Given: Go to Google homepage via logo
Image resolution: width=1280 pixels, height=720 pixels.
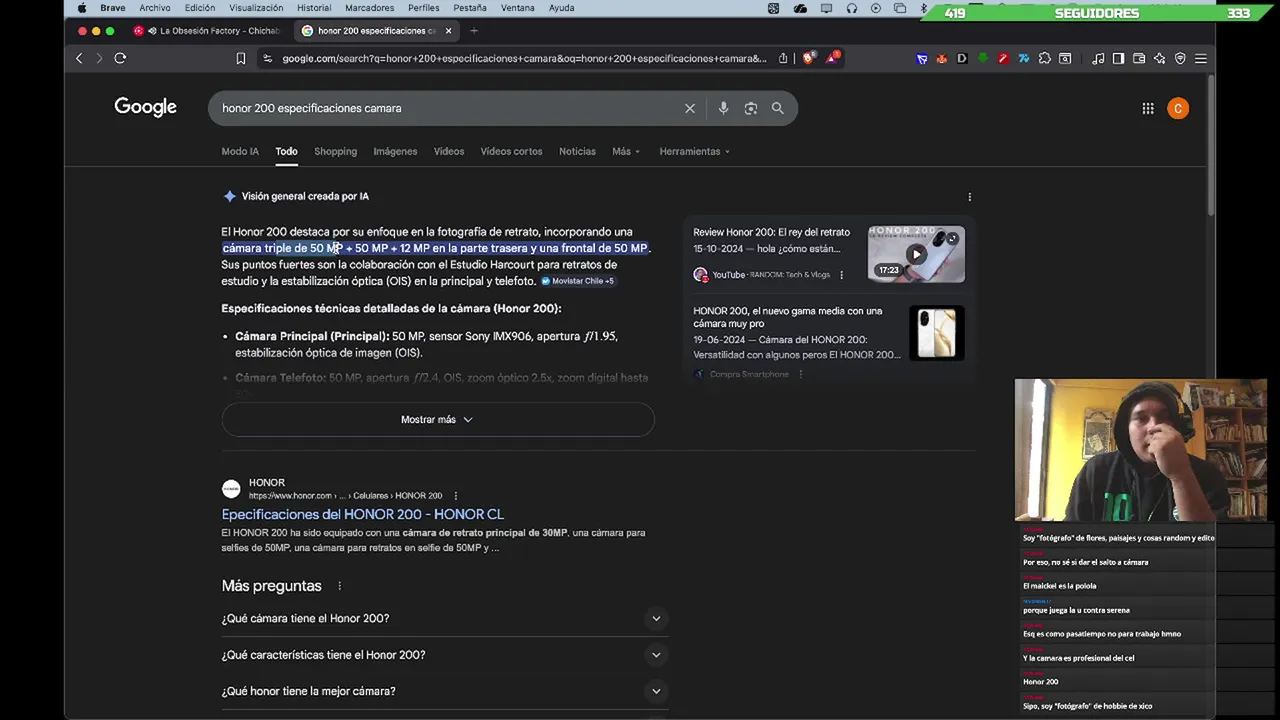Looking at the screenshot, I should click(145, 107).
